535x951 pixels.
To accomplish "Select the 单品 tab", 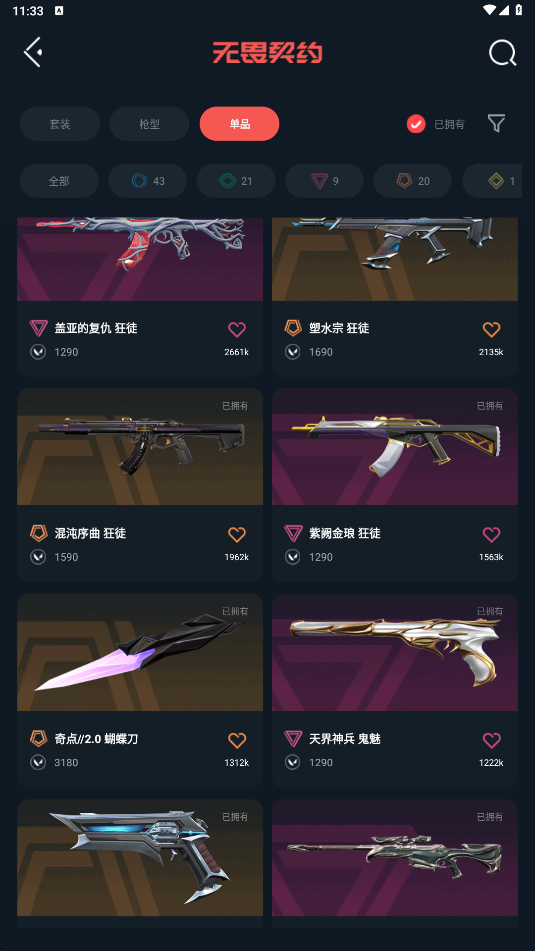I will click(240, 124).
